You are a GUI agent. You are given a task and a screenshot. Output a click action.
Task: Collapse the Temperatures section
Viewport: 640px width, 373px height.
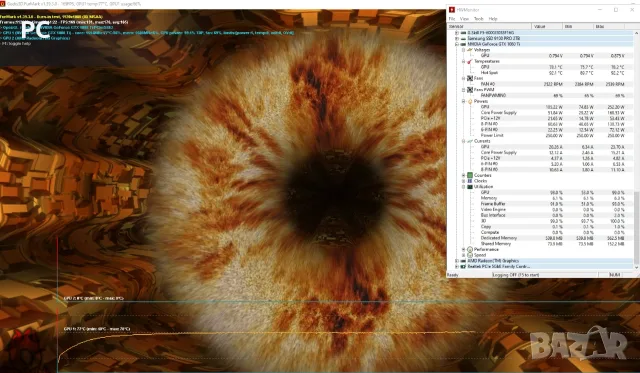click(x=464, y=61)
